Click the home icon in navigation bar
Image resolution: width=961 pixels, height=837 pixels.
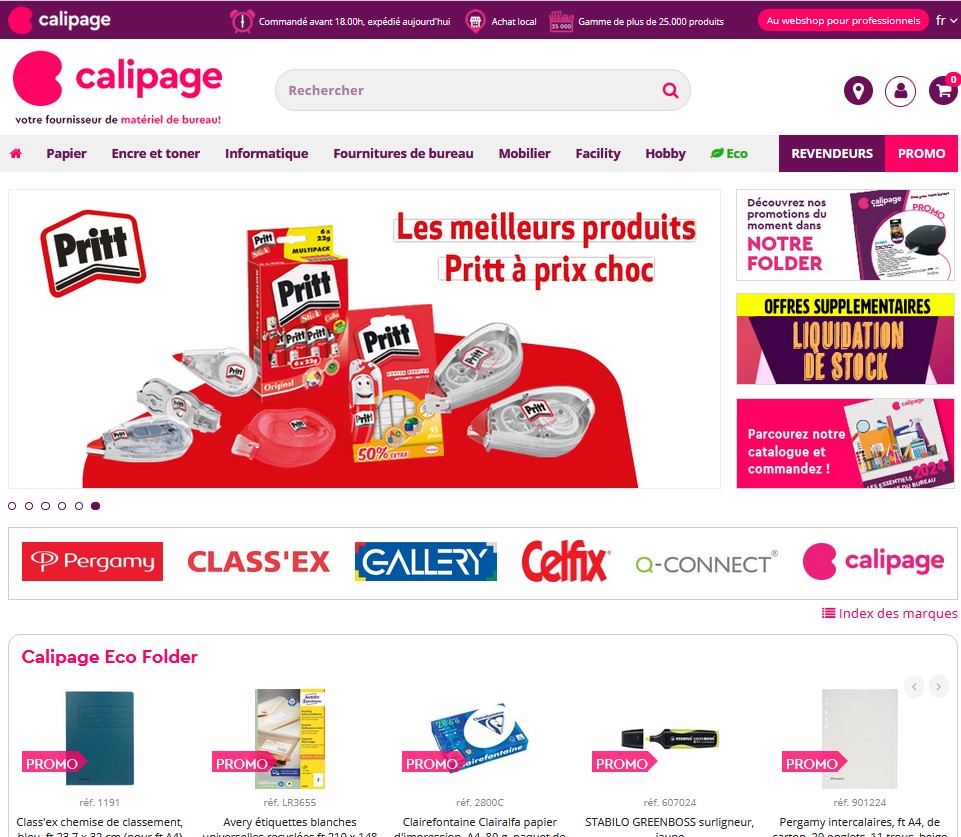[16, 153]
